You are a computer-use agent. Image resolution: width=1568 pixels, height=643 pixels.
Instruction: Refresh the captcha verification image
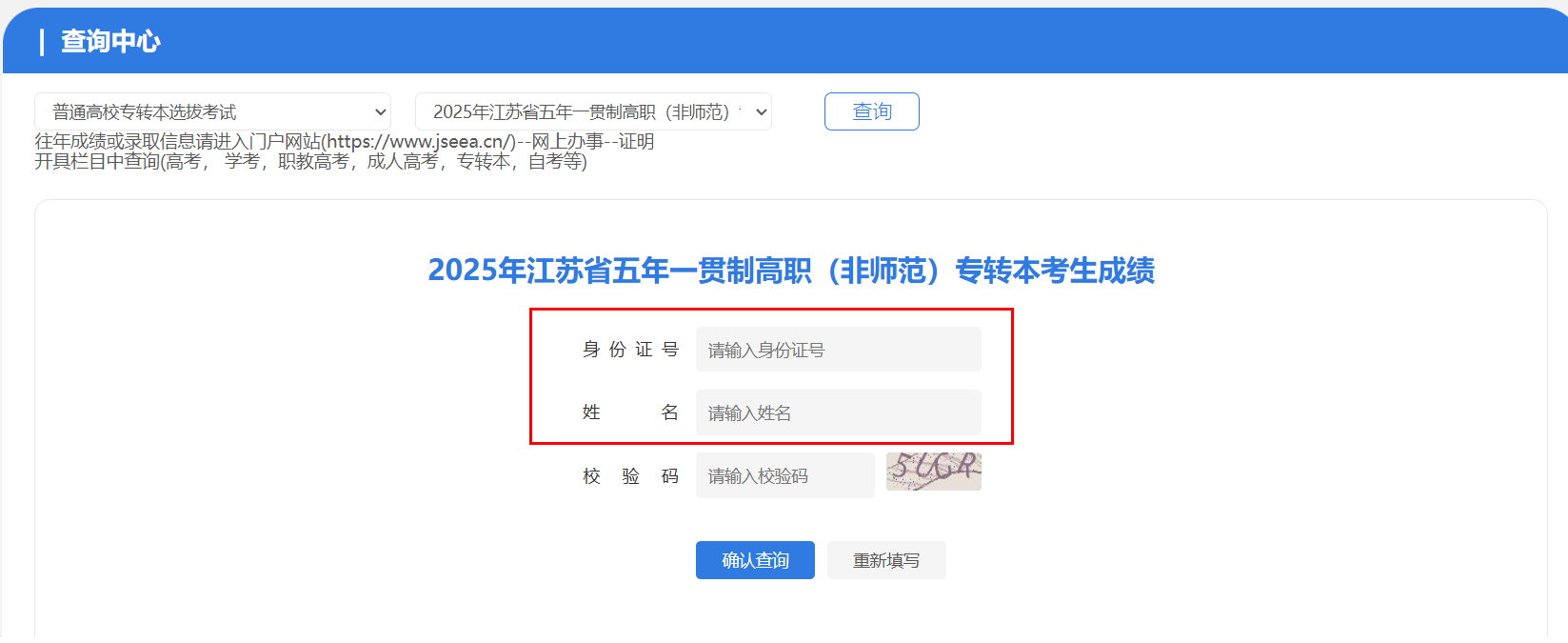[933, 472]
